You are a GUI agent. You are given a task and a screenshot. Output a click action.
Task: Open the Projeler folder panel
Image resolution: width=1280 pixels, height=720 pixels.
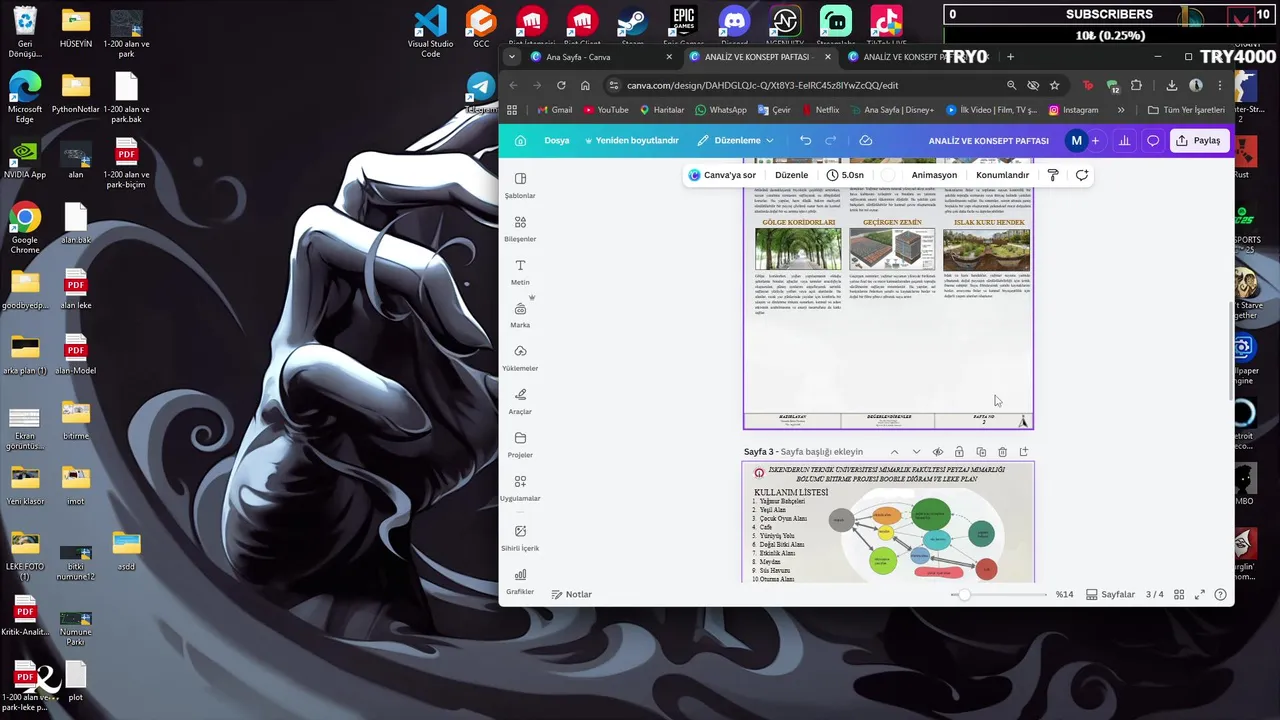coord(520,445)
